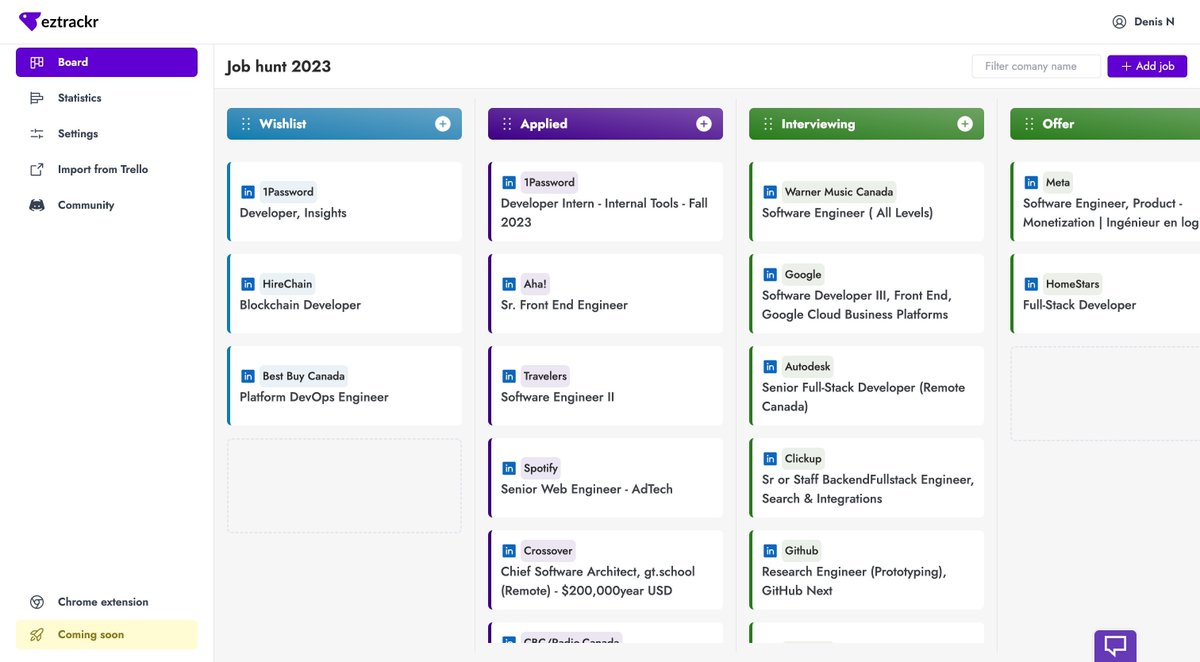Click LinkedIn icon on Meta card
Image resolution: width=1200 pixels, height=662 pixels.
1031,182
